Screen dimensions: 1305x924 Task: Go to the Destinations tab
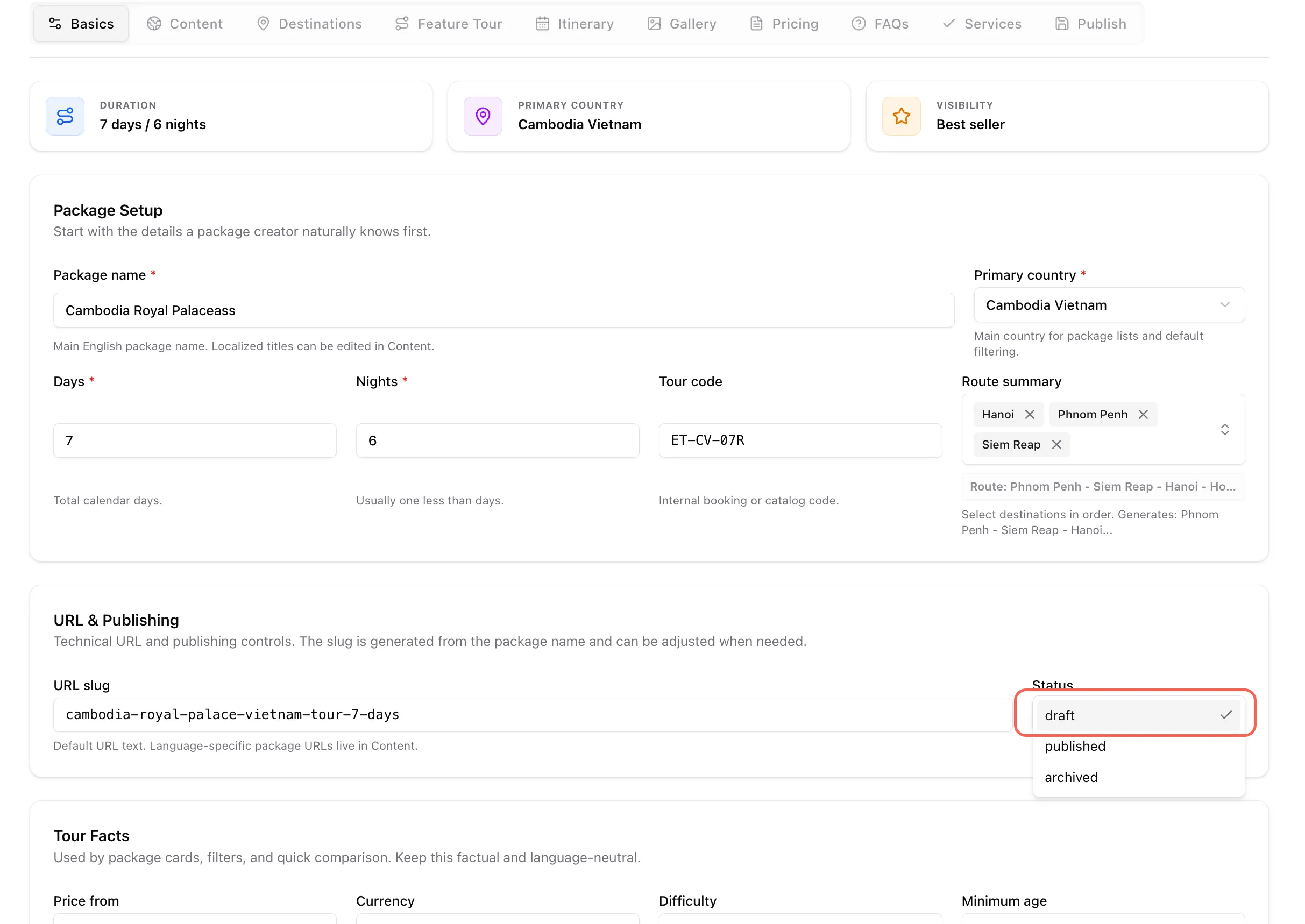309,24
